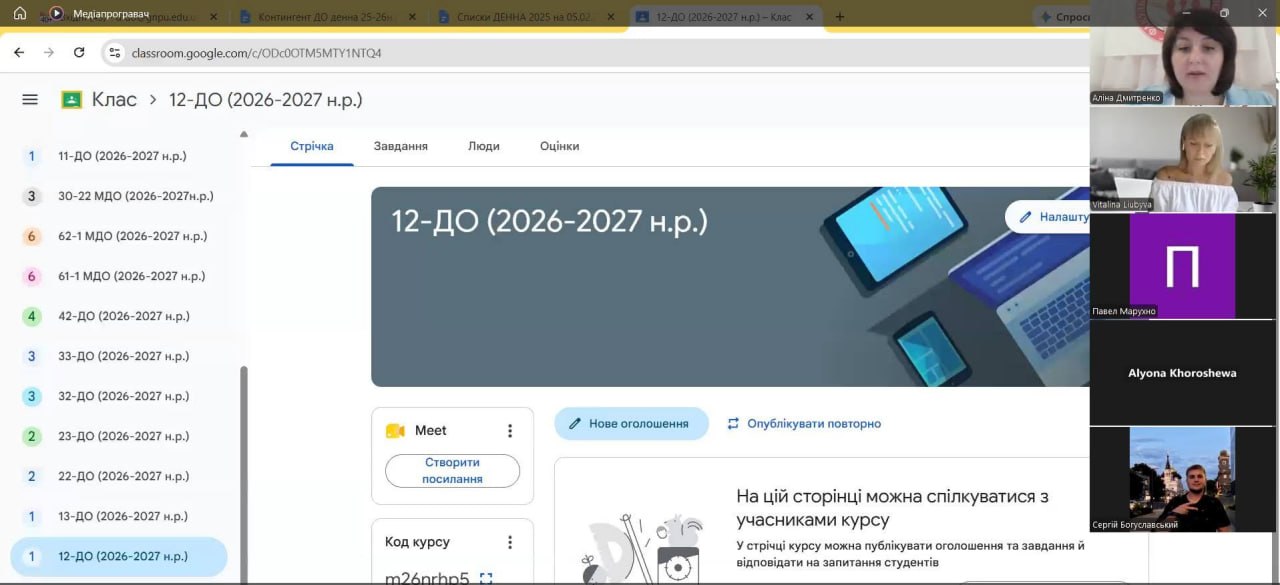This screenshot has height=585, width=1280.
Task: Open the Люди tab
Action: (x=484, y=146)
